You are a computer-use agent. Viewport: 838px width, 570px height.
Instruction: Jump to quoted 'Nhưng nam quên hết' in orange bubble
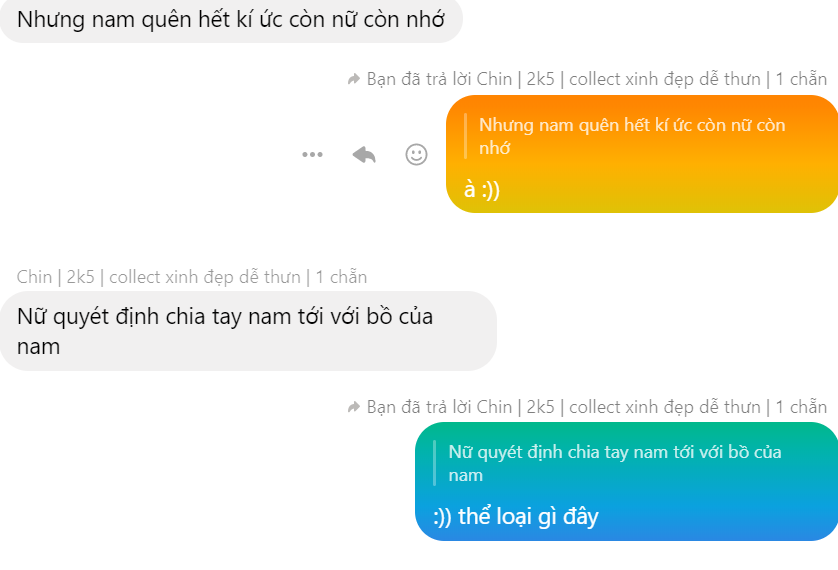coord(632,136)
